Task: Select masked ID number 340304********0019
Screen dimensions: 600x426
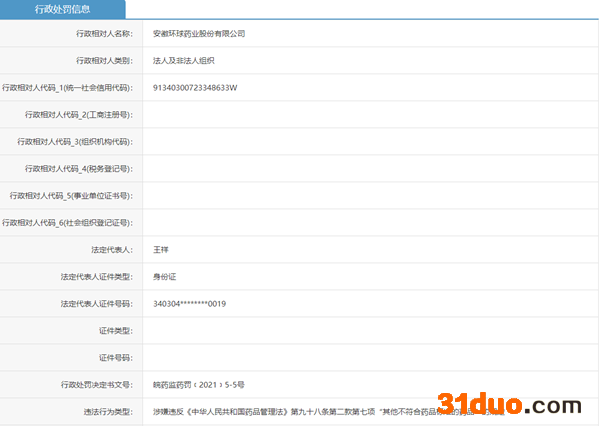Action: [x=189, y=303]
